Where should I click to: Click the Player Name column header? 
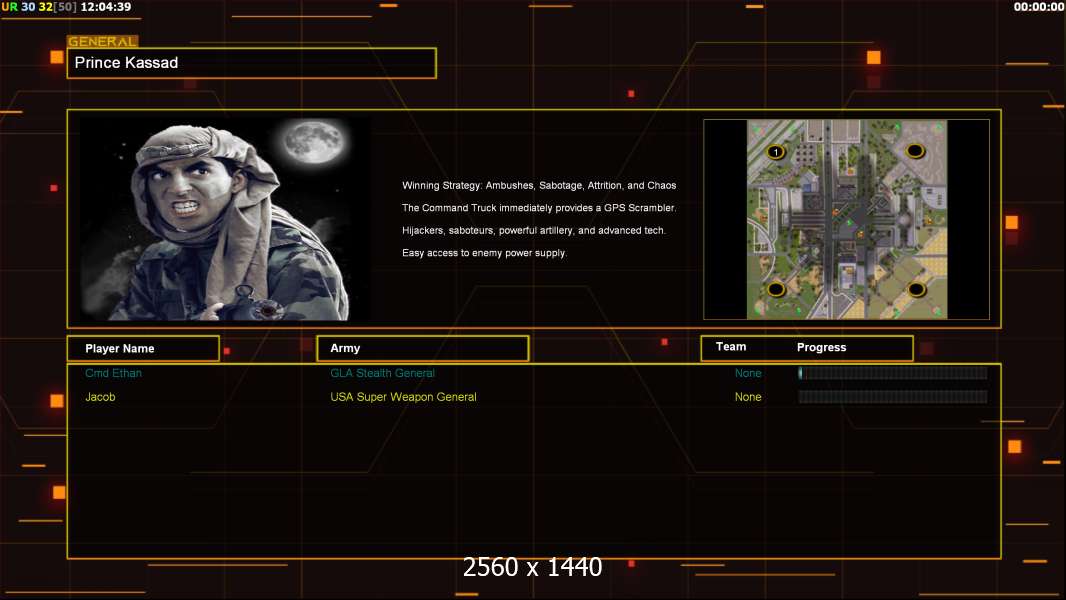[143, 349]
